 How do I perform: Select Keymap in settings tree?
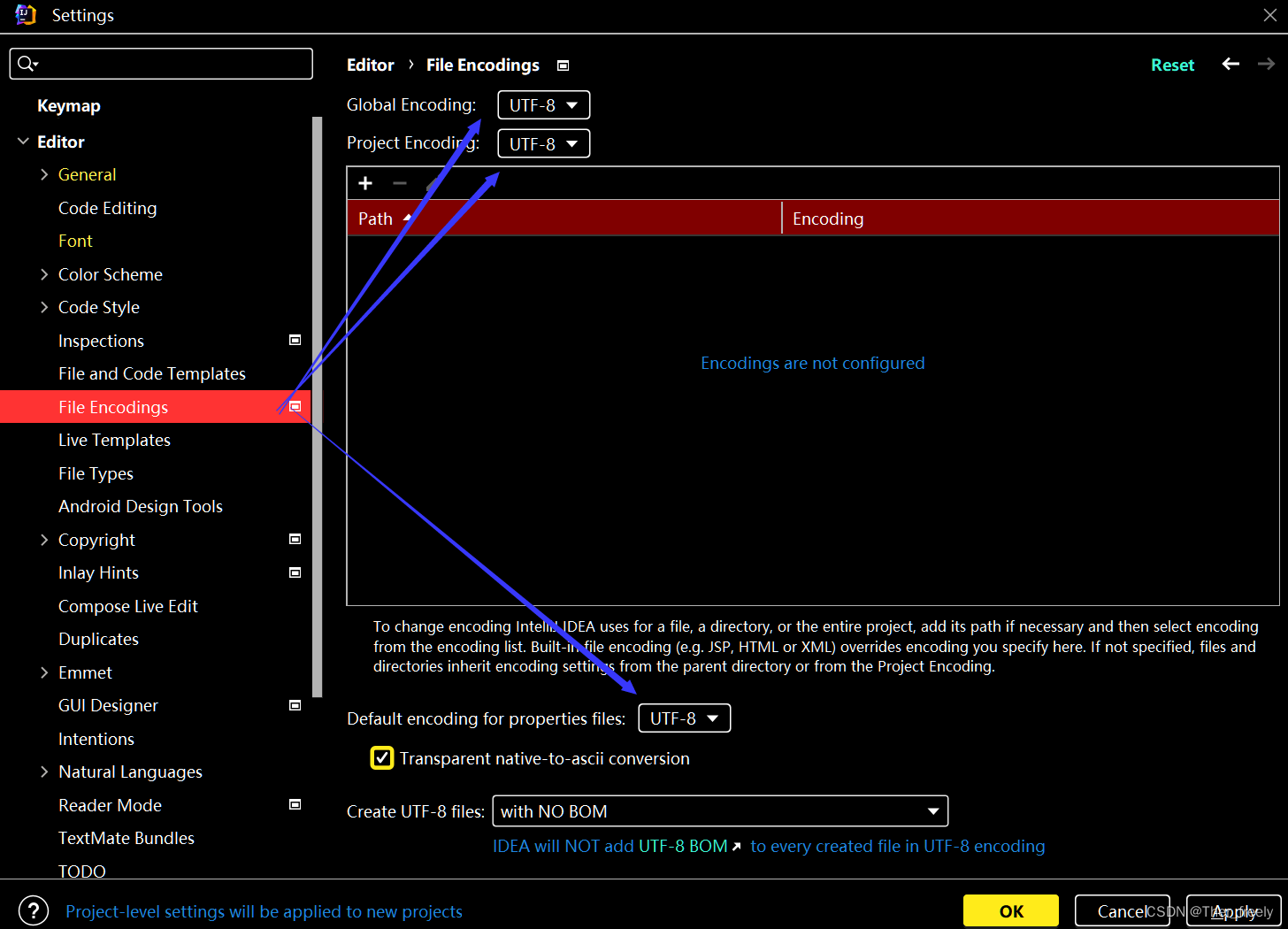[x=69, y=106]
